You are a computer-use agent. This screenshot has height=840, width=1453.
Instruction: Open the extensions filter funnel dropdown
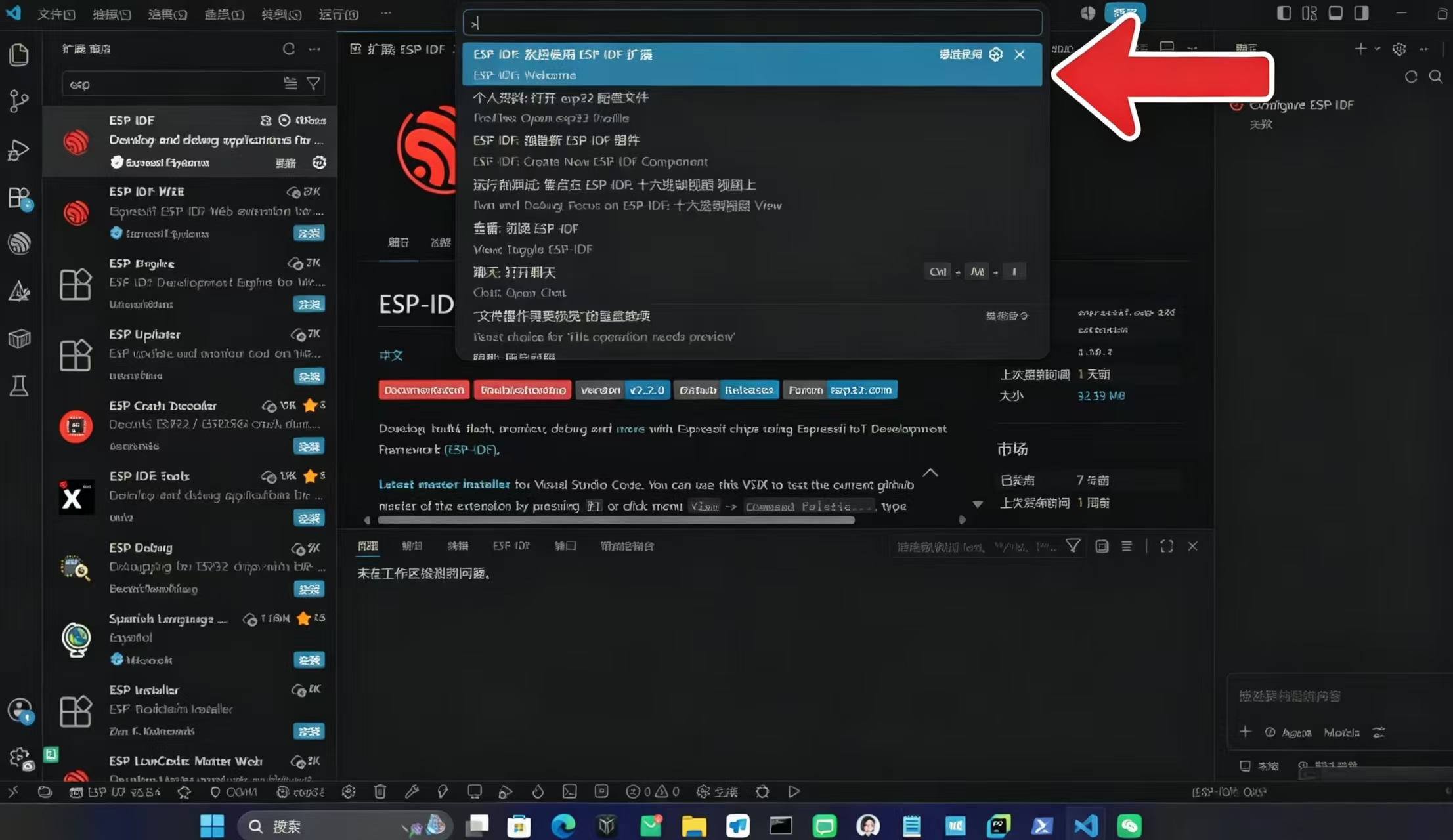pos(314,83)
